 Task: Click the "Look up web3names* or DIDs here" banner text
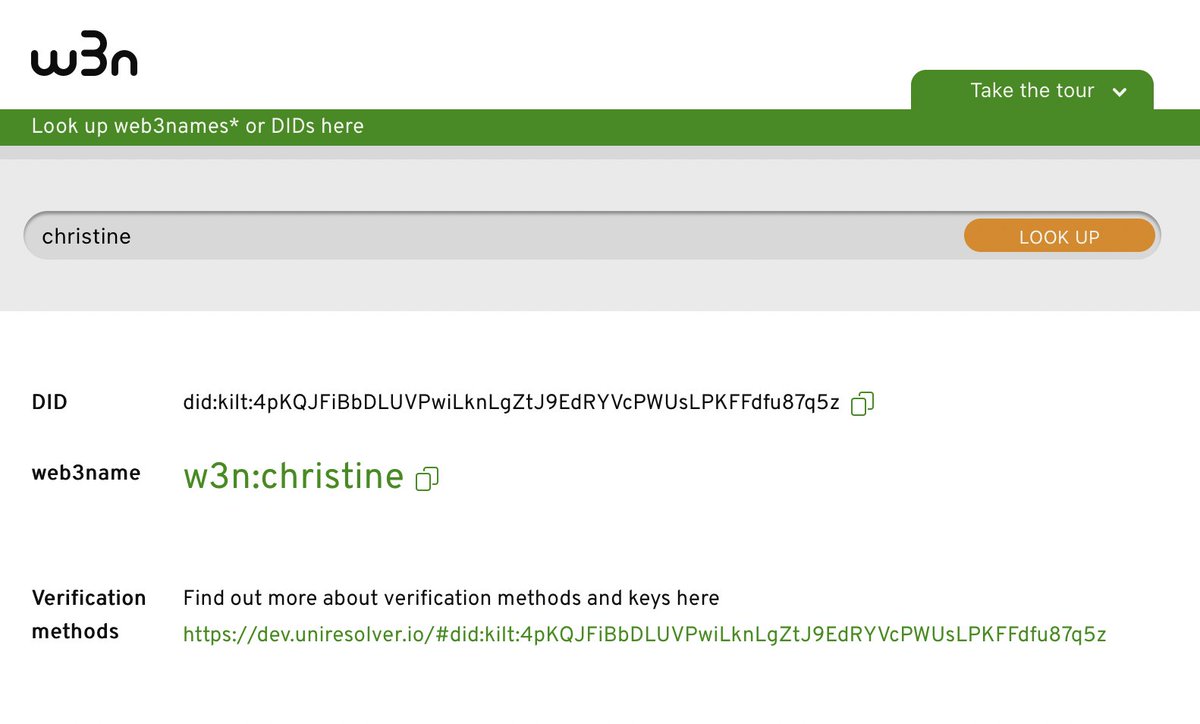click(x=197, y=126)
